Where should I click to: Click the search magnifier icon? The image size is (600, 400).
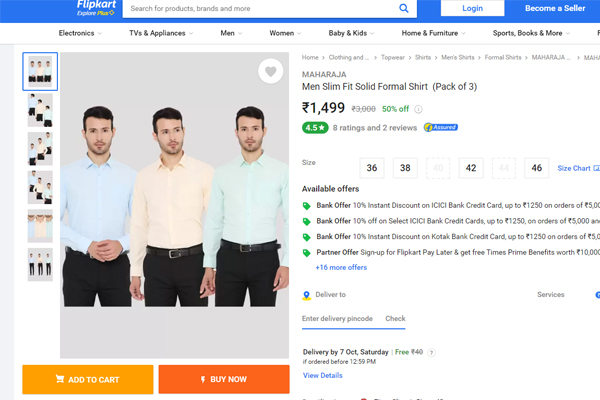click(405, 9)
